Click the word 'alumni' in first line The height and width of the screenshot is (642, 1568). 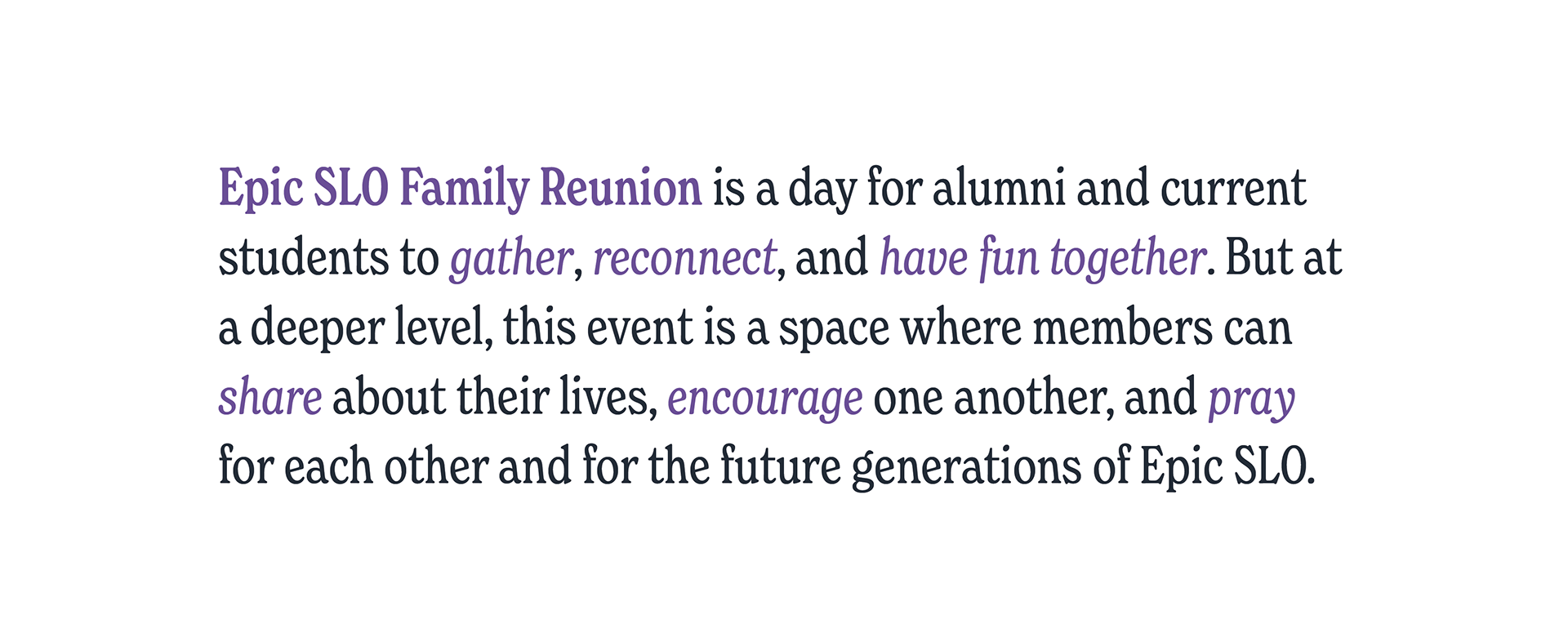[999, 188]
